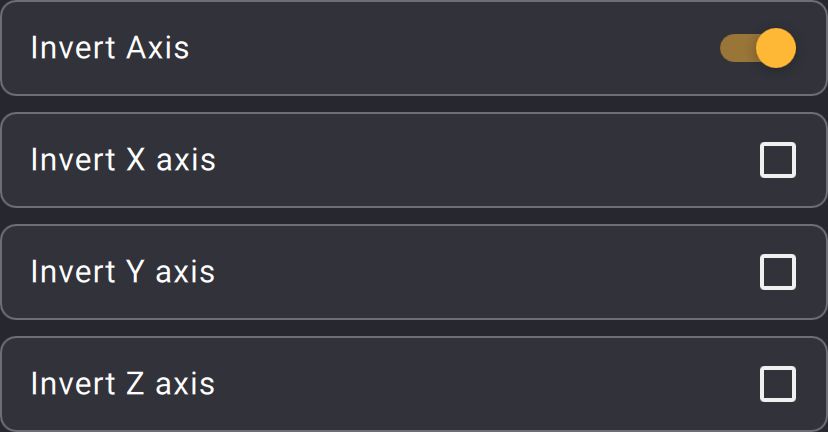Screen dimensions: 828x432
Task: Click the orange knob of Invert Axis switch
Action: point(775,48)
